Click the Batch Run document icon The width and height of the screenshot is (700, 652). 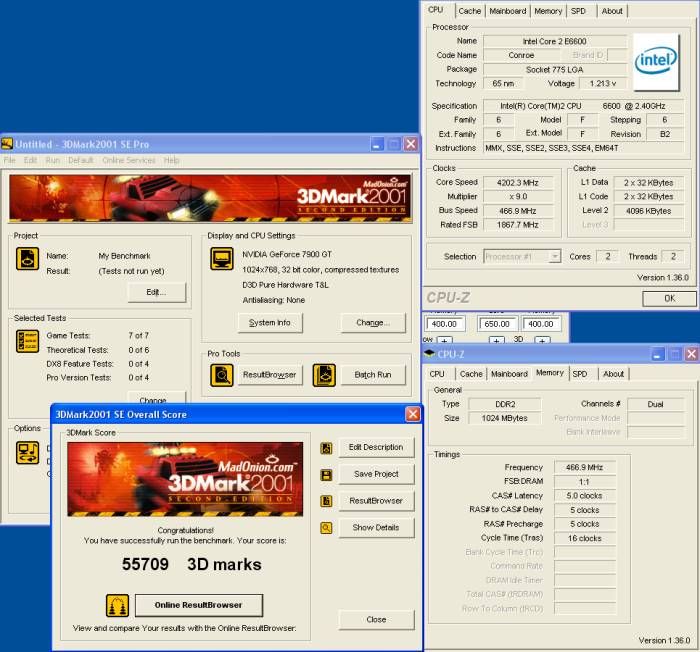(x=323, y=374)
